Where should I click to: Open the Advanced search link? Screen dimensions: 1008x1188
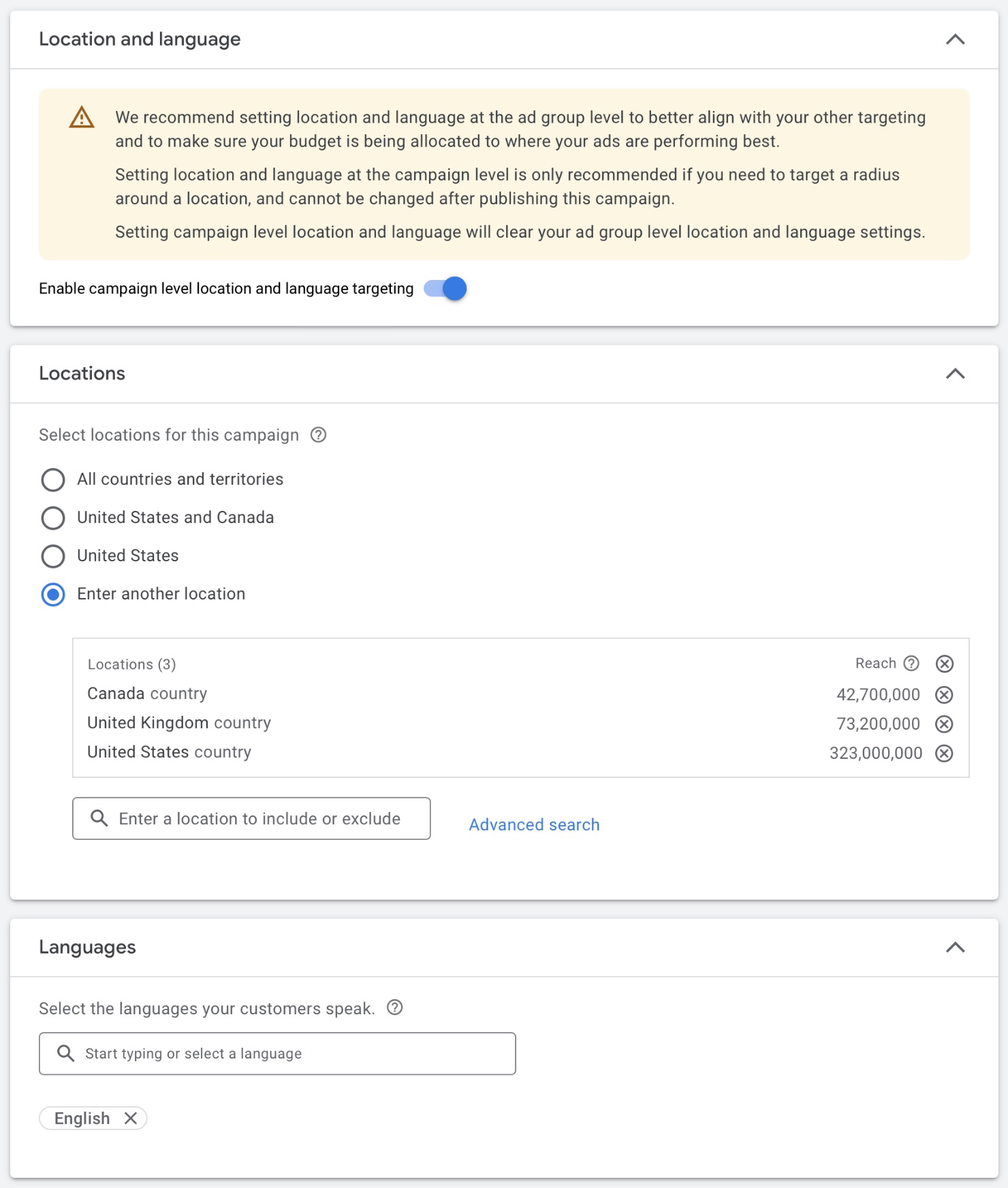pos(534,825)
